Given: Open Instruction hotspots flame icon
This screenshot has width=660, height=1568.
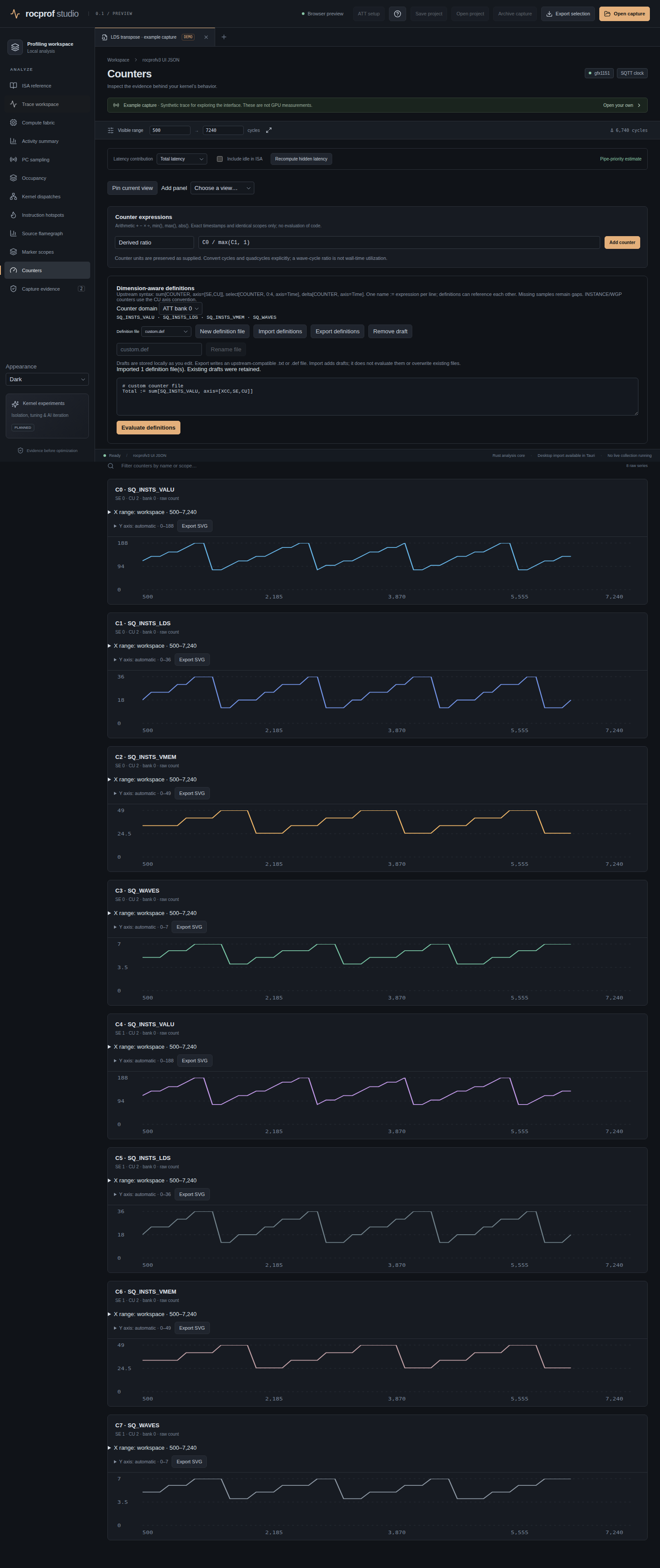Looking at the screenshot, I should tap(13, 215).
